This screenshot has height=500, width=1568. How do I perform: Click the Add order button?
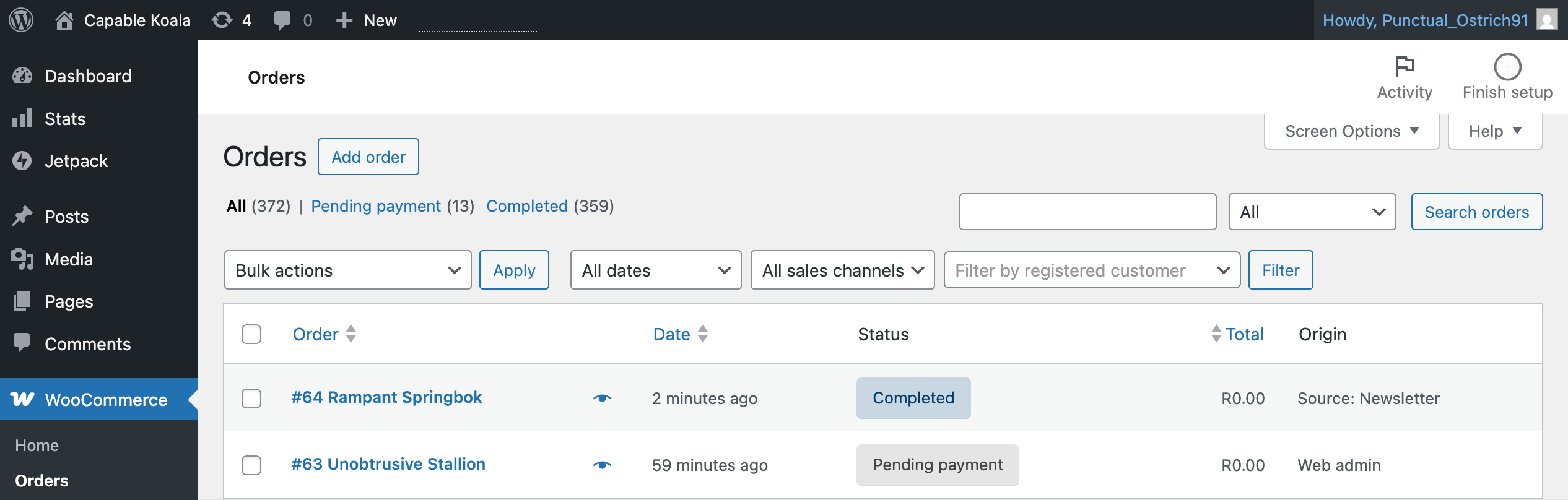tap(368, 157)
